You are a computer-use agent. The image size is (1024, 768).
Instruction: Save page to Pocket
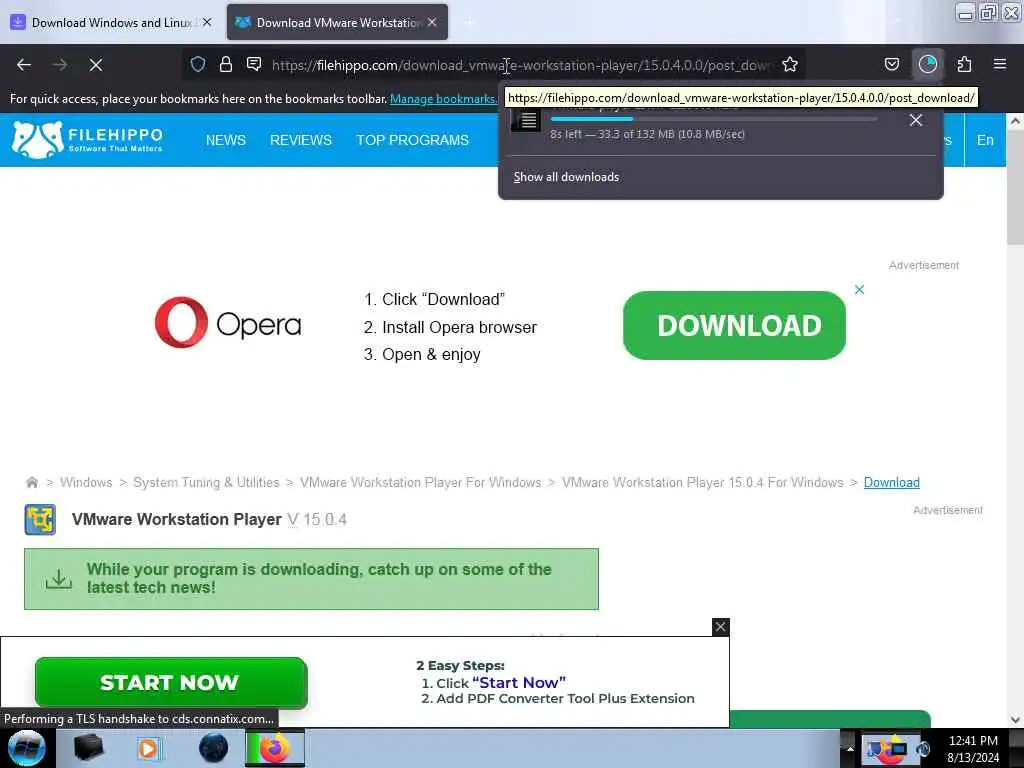point(891,64)
